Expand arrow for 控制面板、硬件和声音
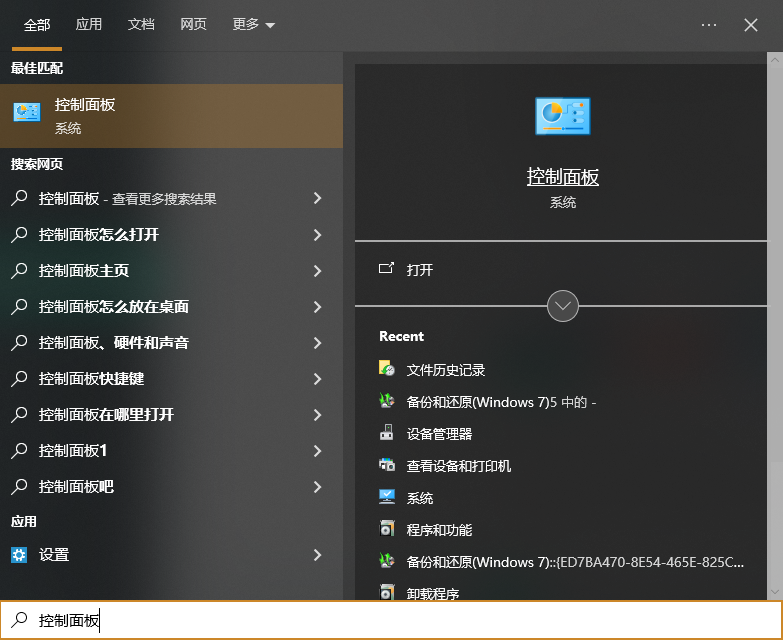The height and width of the screenshot is (640, 783). click(x=317, y=342)
